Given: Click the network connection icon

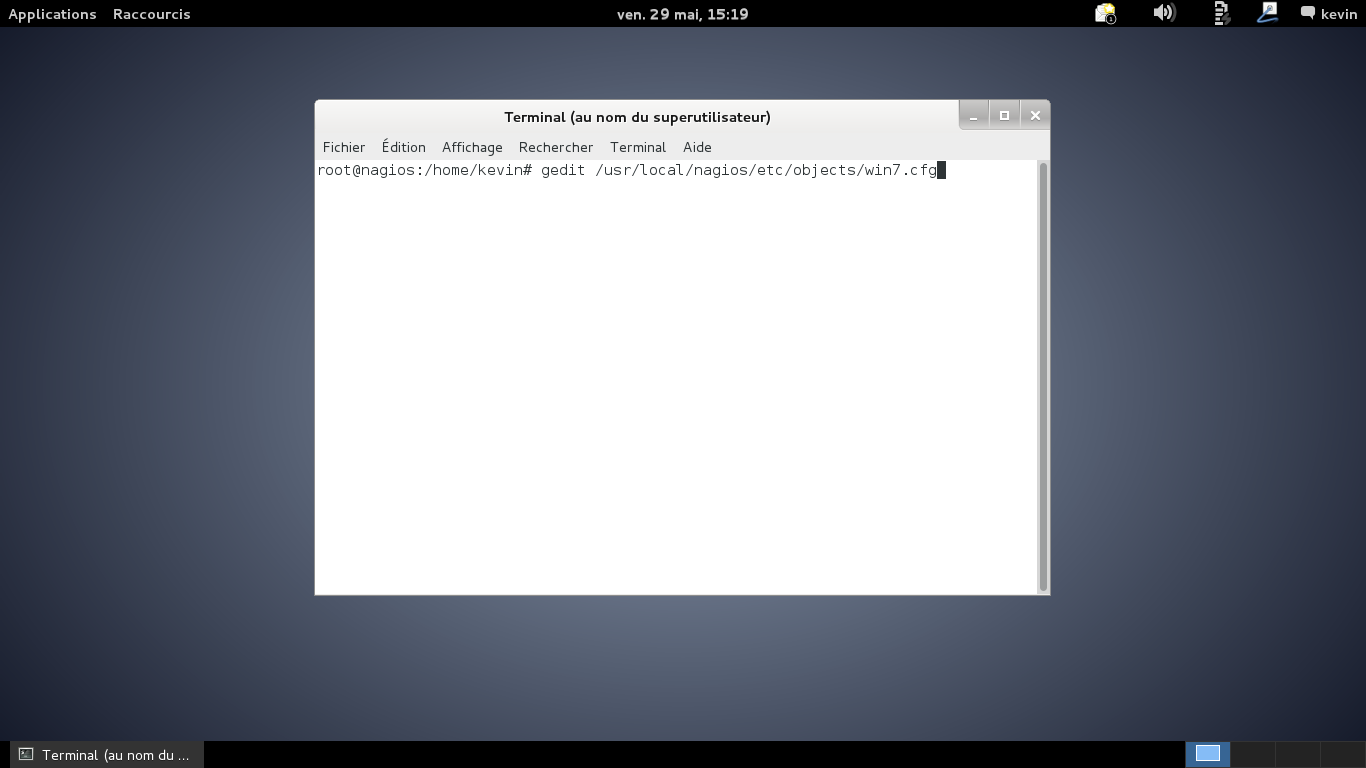Looking at the screenshot, I should 1221,13.
